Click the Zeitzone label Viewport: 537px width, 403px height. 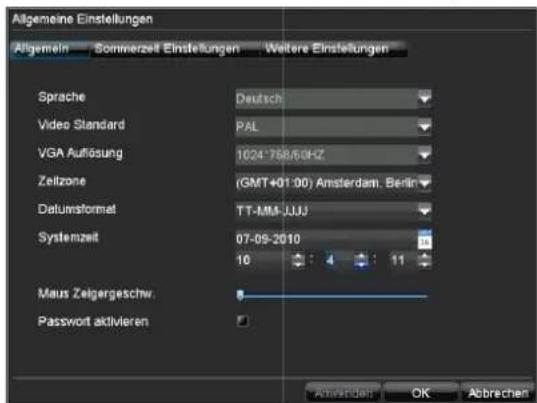tap(62, 181)
